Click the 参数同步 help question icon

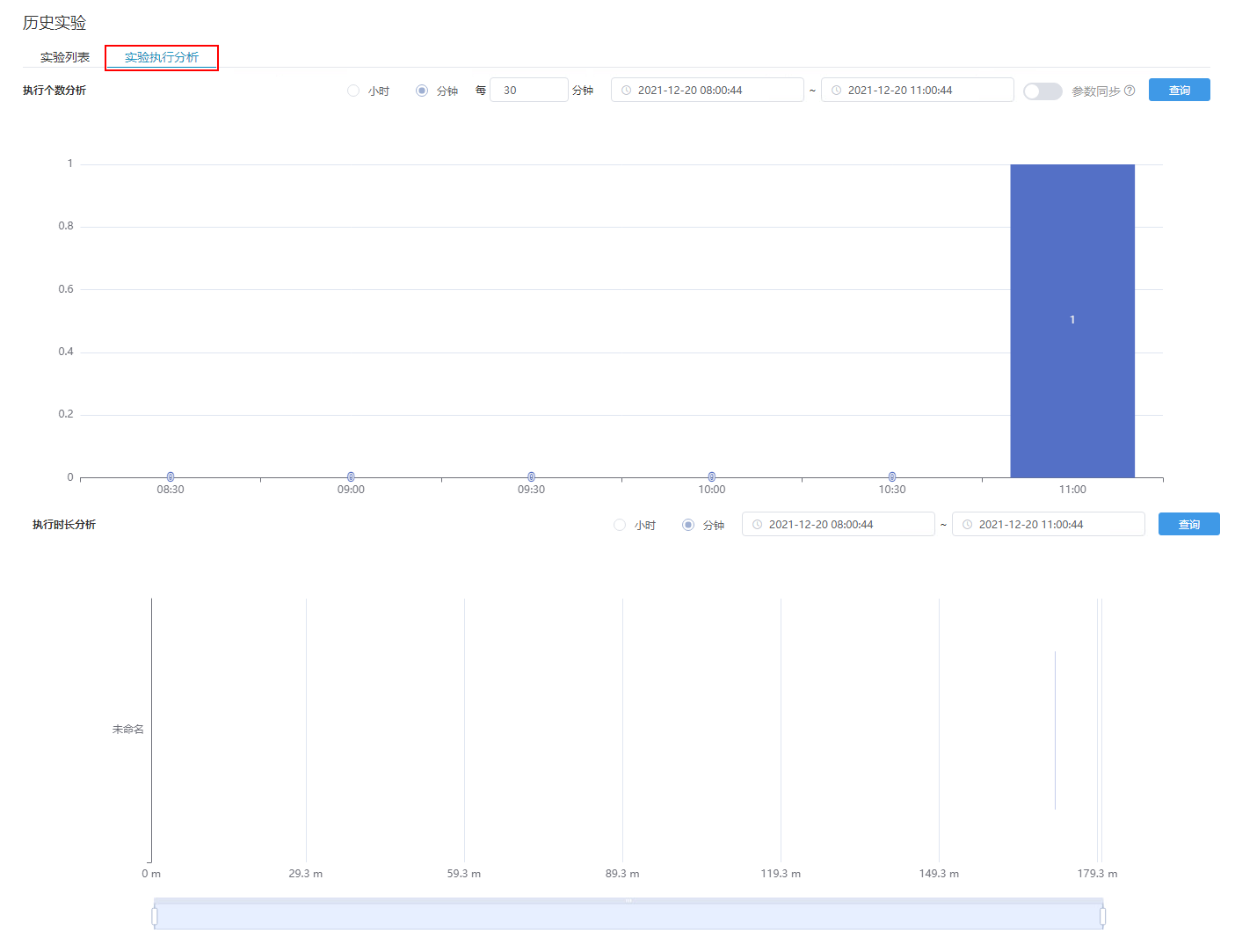[1130, 91]
